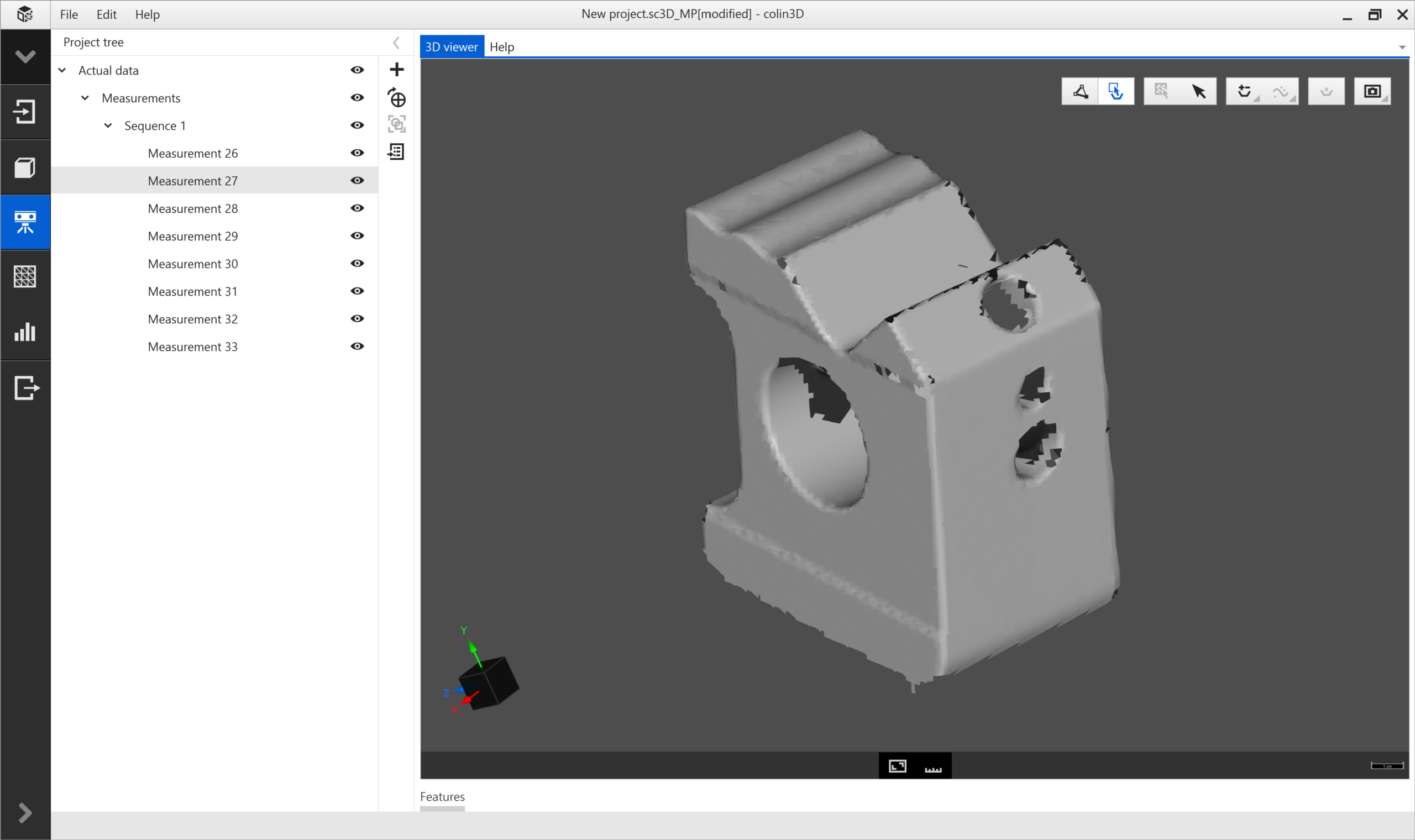
Task: Open the Edit menu
Action: tap(106, 14)
